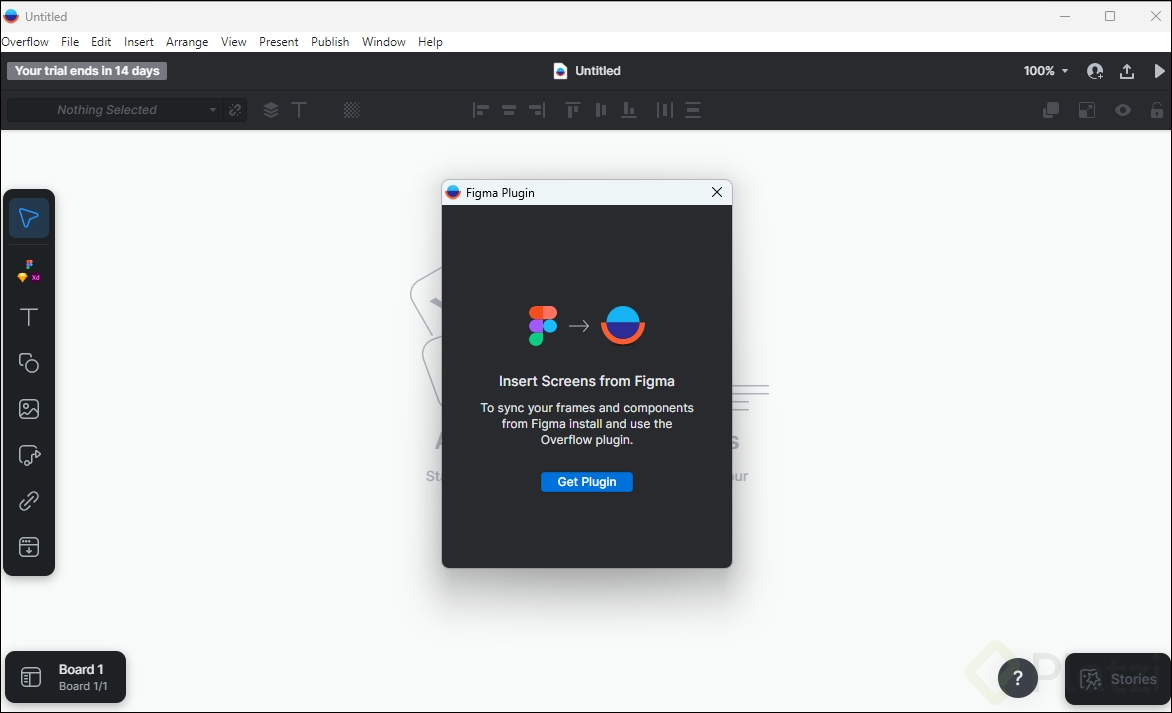Screen dimensions: 1172x713
Task: Align top edges
Action: point(573,110)
